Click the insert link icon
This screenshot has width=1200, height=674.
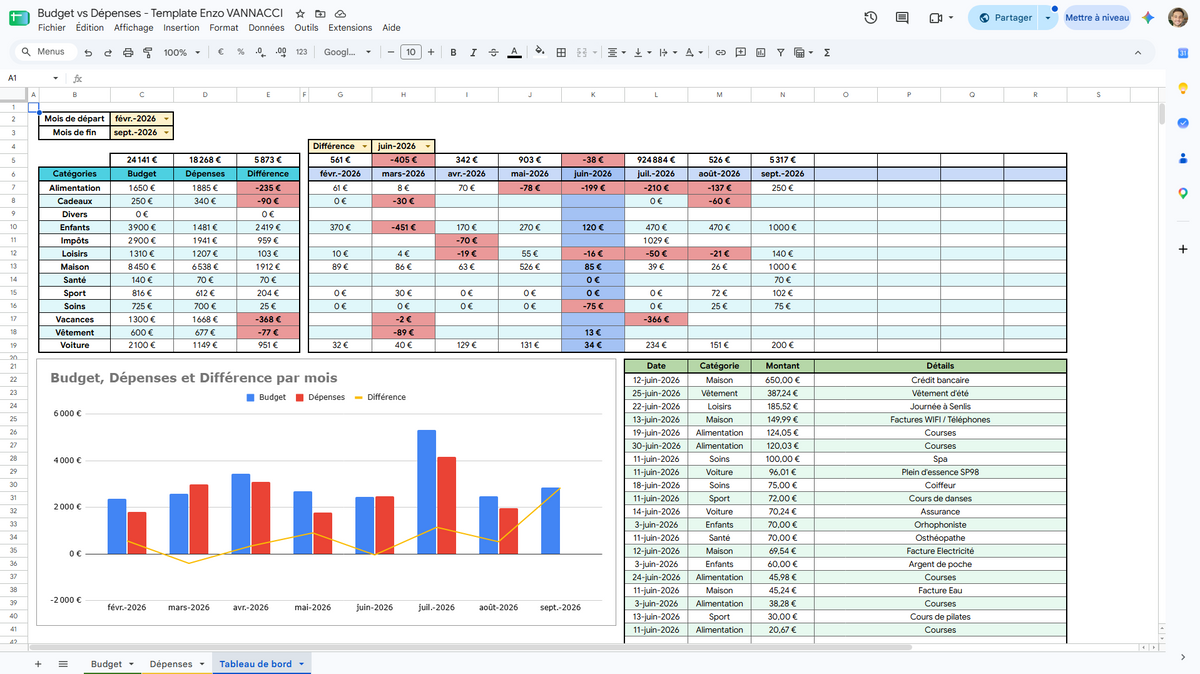720,53
